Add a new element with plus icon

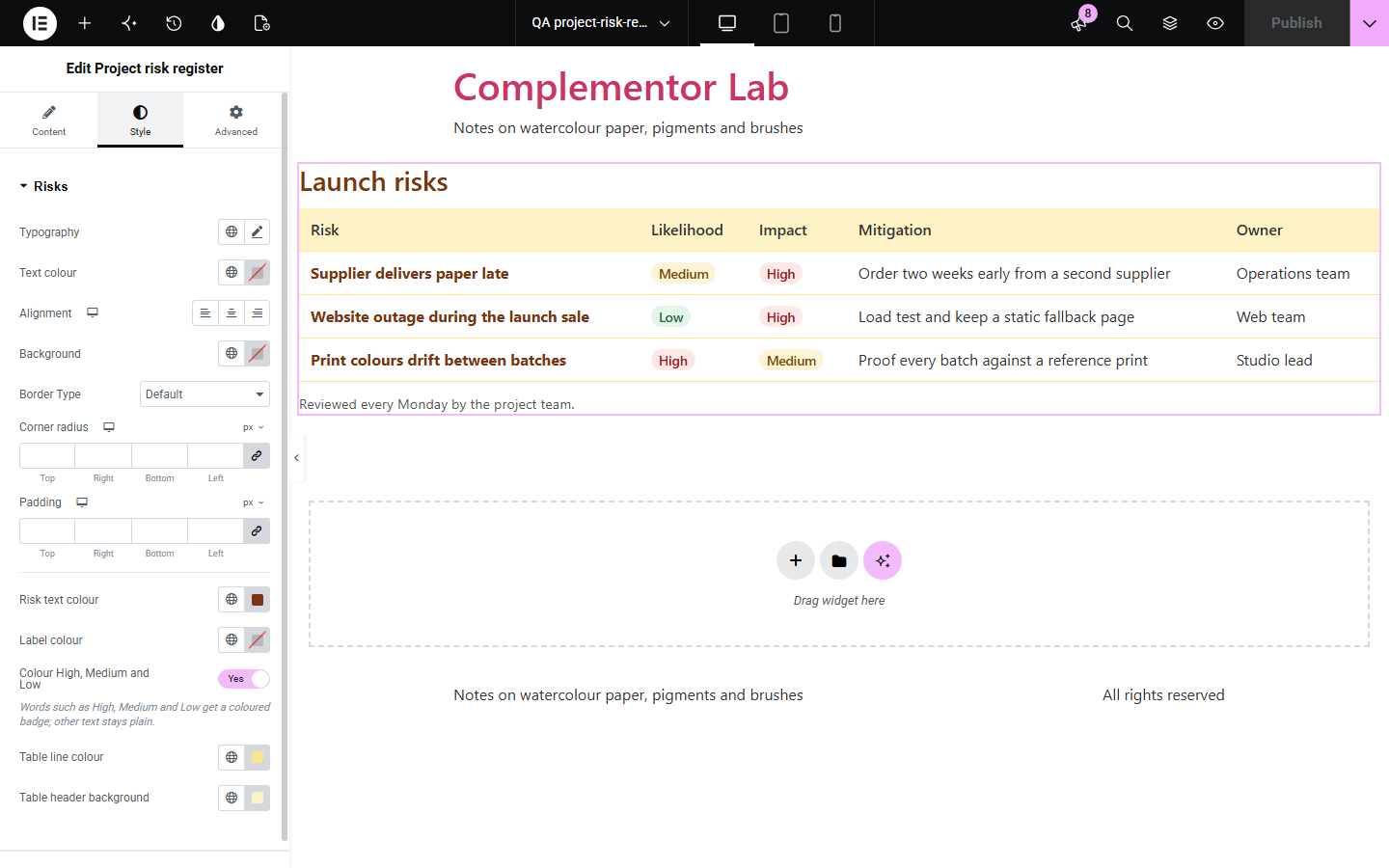point(85,23)
